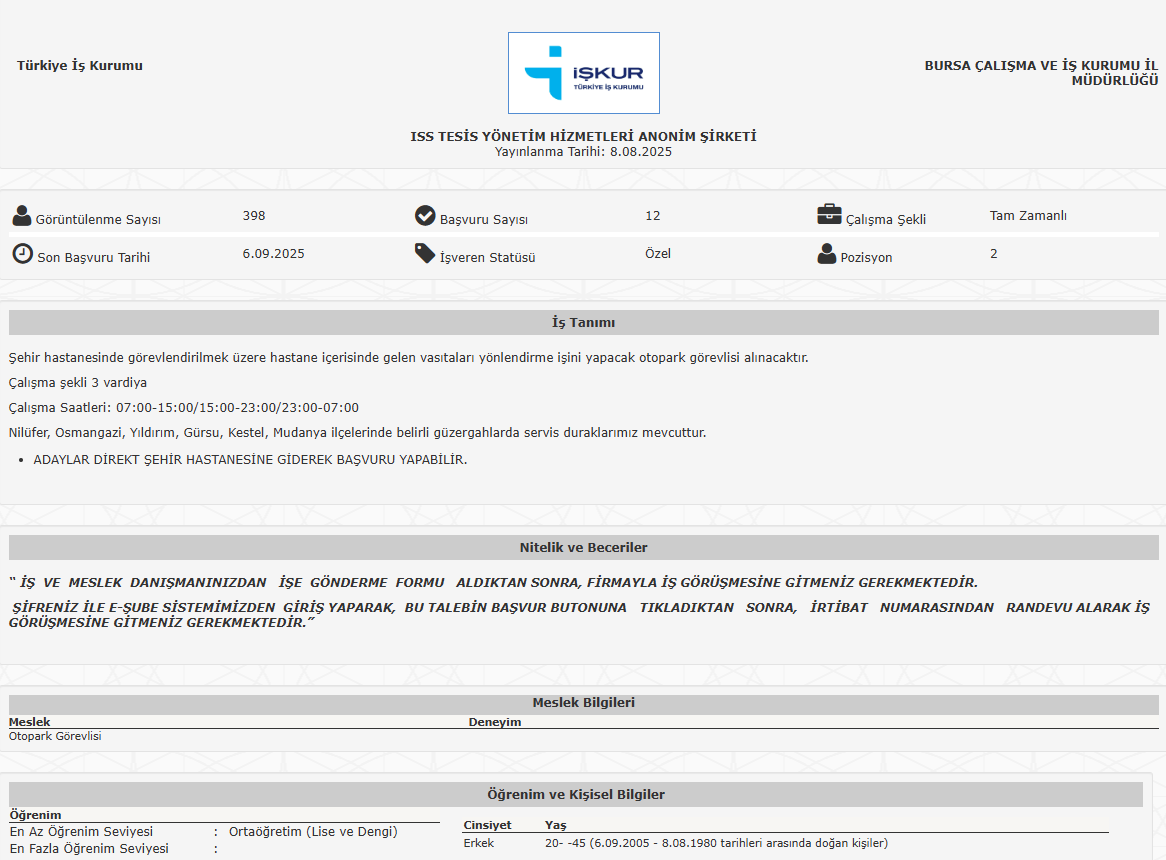This screenshot has height=860, width=1166.
Task: Click the 'Otopark Görevlisi' occupation entry
Action: (x=55, y=736)
